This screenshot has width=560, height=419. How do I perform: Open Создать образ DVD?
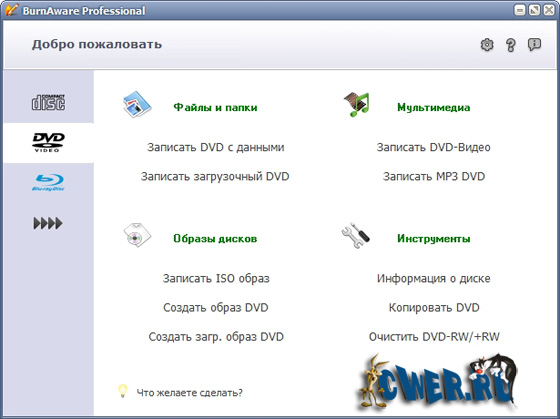point(216,308)
